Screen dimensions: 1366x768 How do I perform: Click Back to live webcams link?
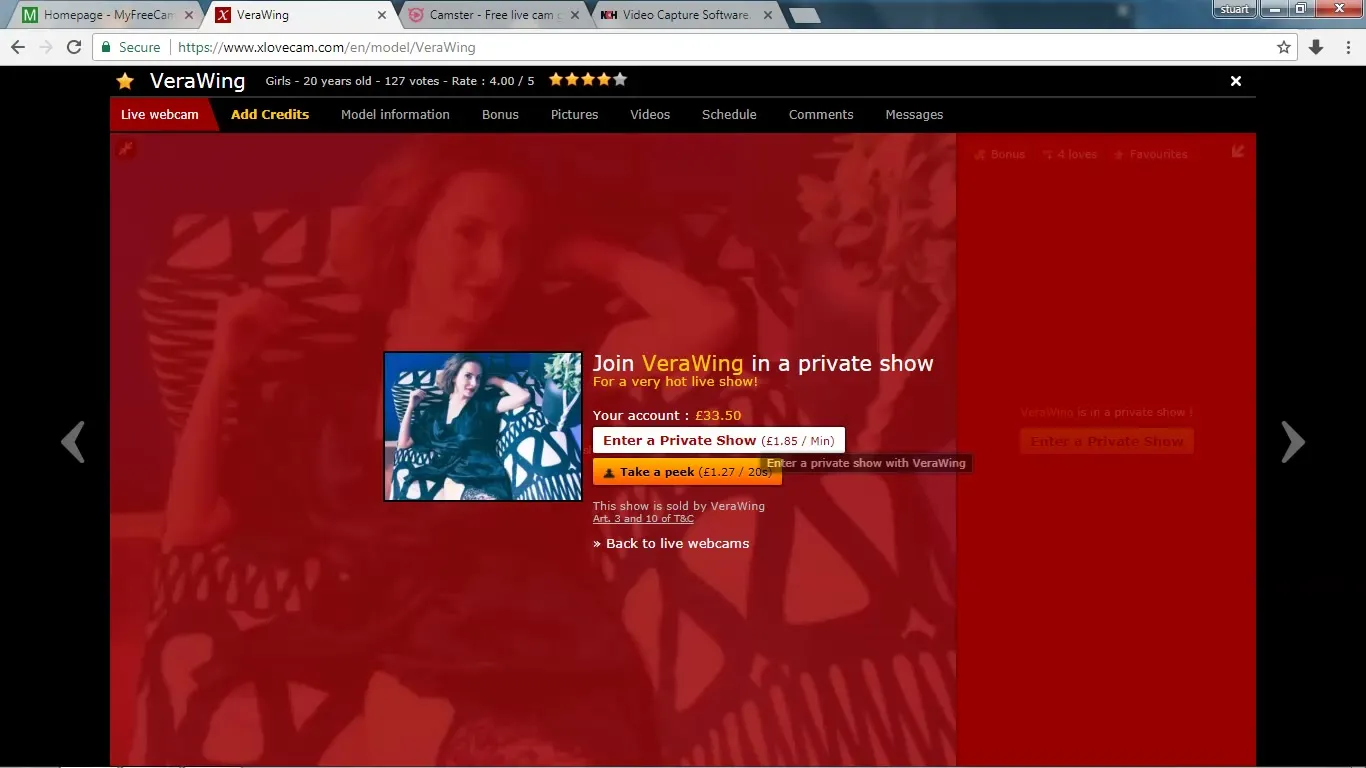pos(671,543)
